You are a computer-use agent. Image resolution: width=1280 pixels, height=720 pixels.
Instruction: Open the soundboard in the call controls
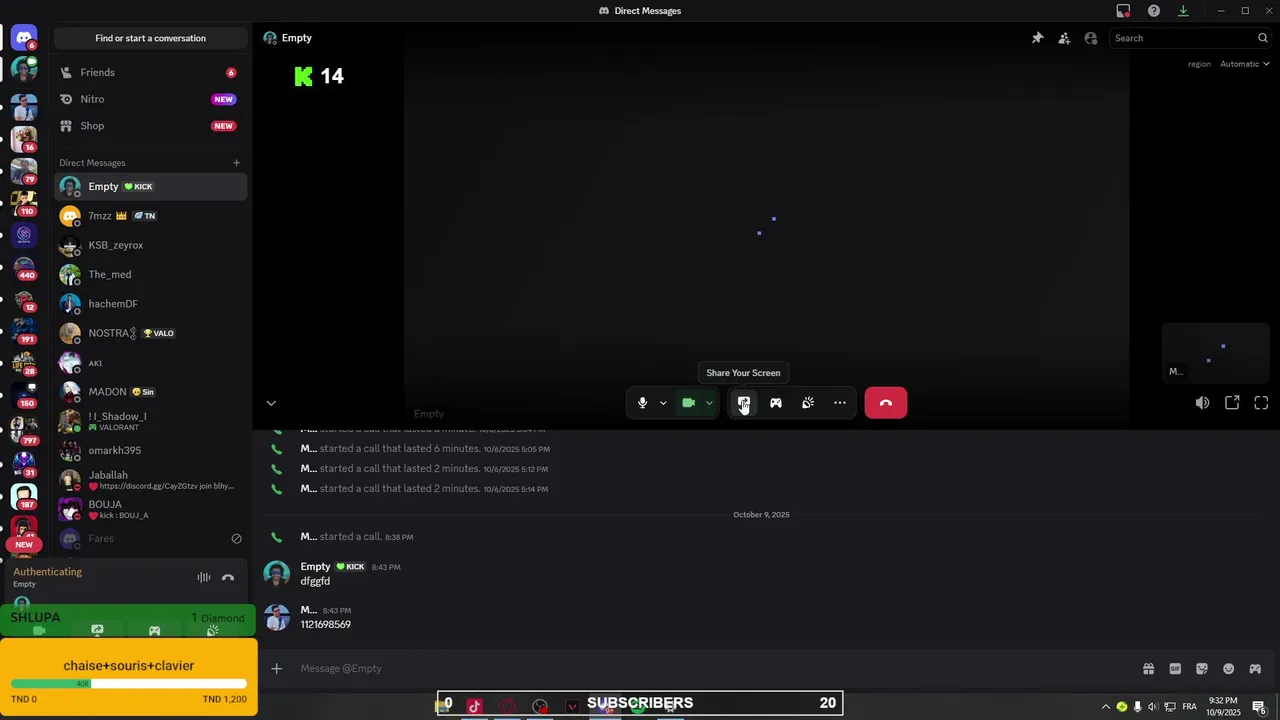tap(808, 403)
